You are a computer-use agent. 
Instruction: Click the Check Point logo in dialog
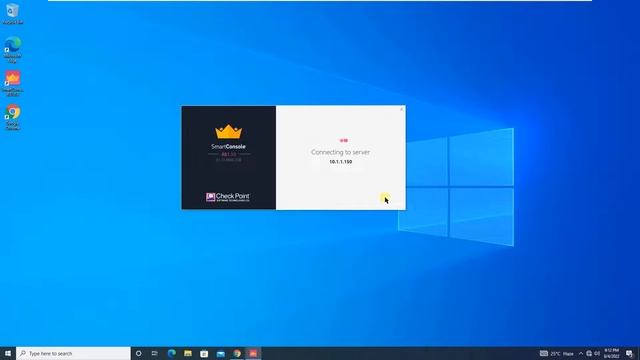click(228, 197)
